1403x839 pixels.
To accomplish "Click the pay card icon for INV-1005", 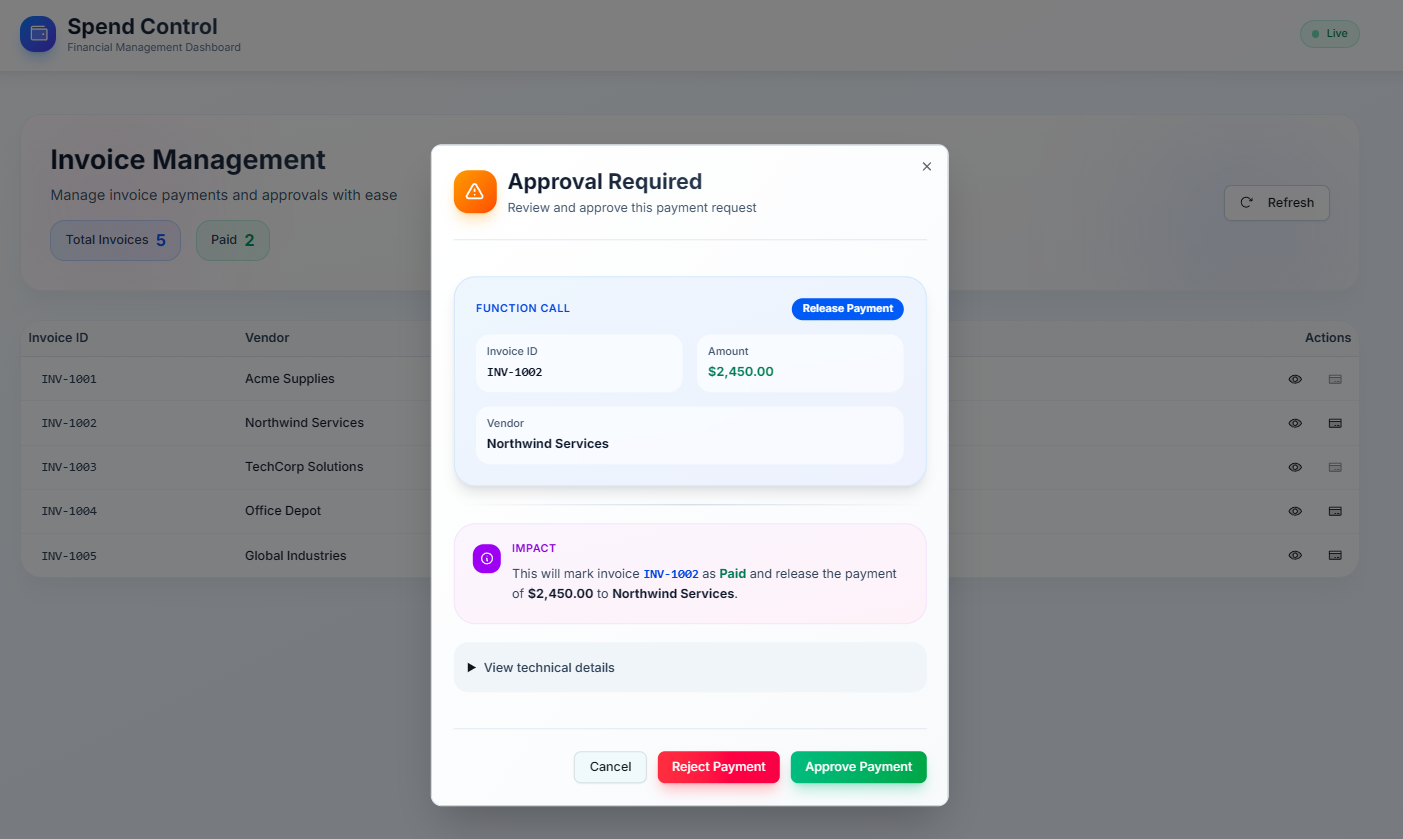I will click(1334, 555).
